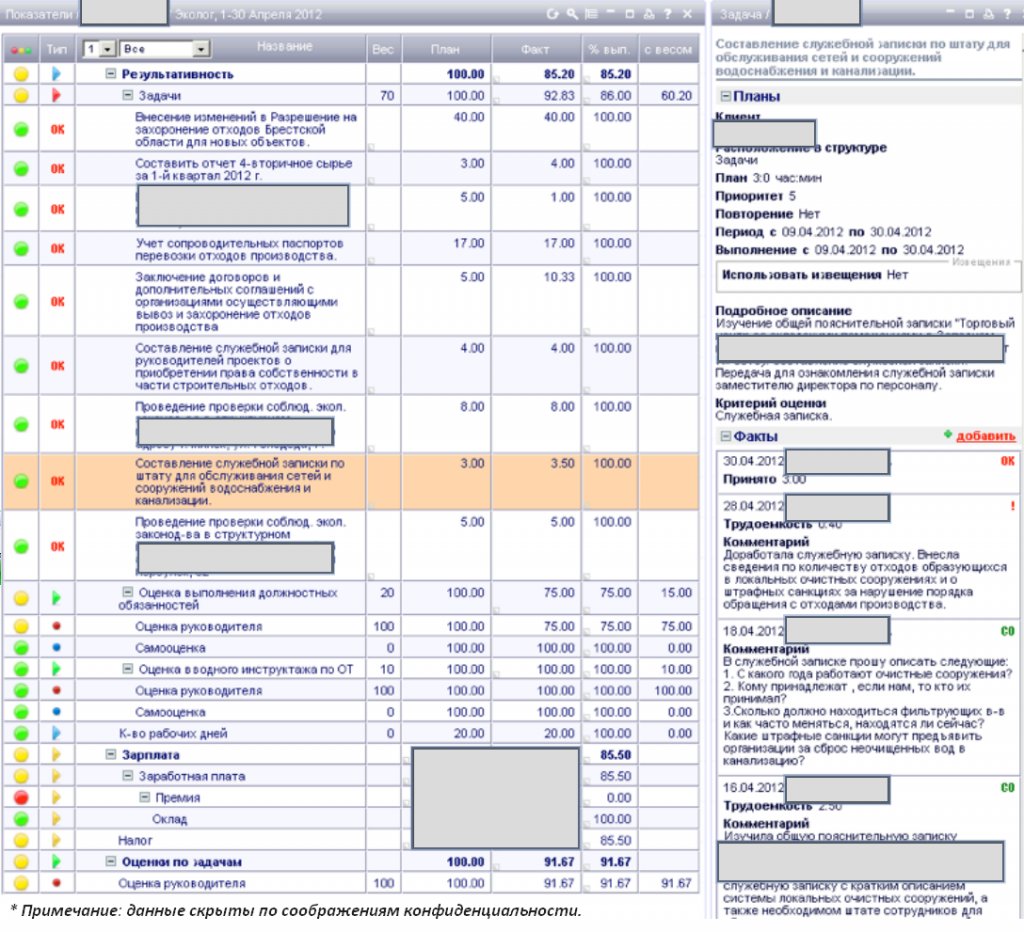This screenshot has width=1024, height=932.
Task: Collapse the Планы section in Задача panel
Action: point(725,97)
